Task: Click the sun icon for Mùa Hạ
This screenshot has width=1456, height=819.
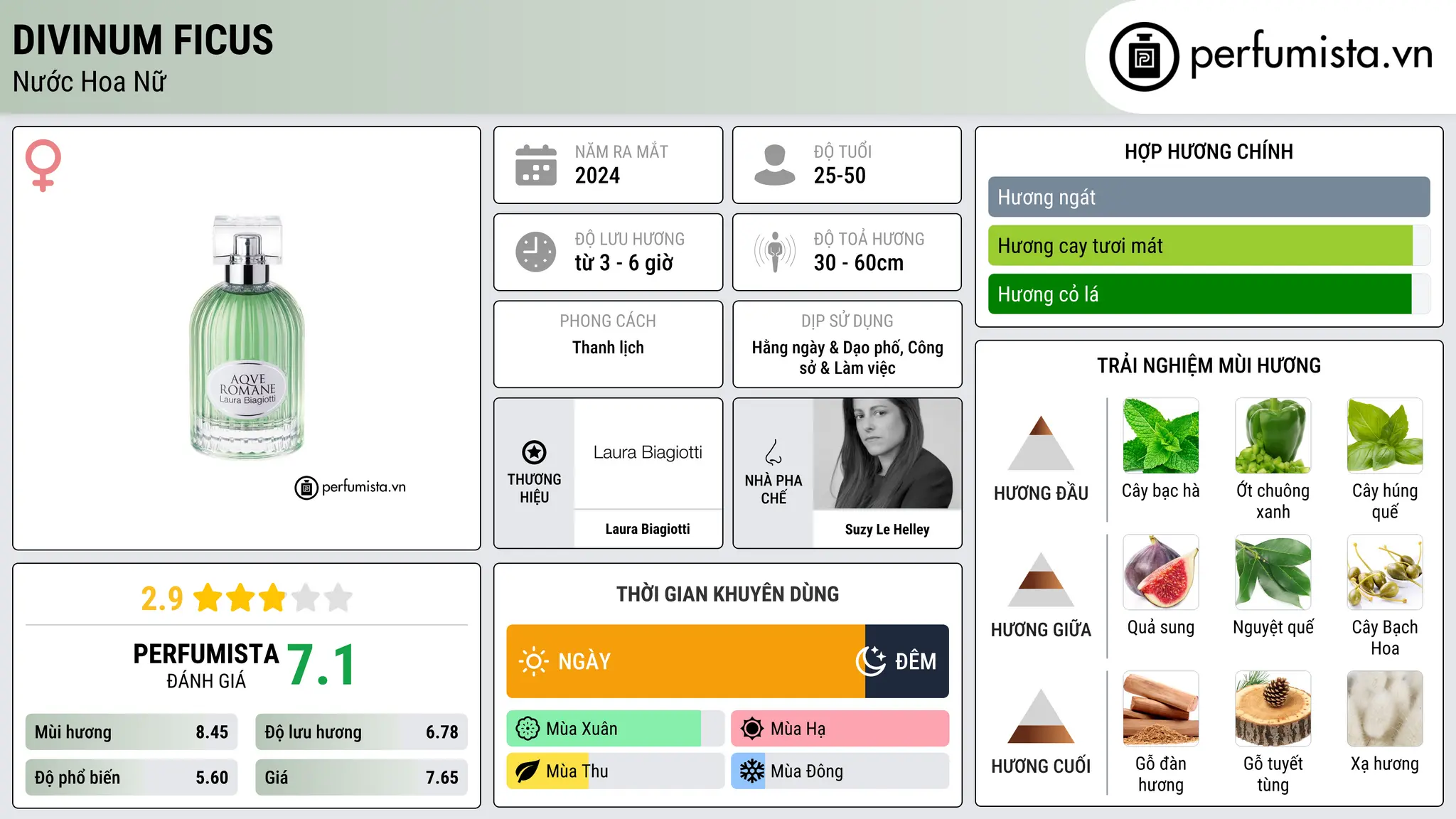Action: pos(752,729)
